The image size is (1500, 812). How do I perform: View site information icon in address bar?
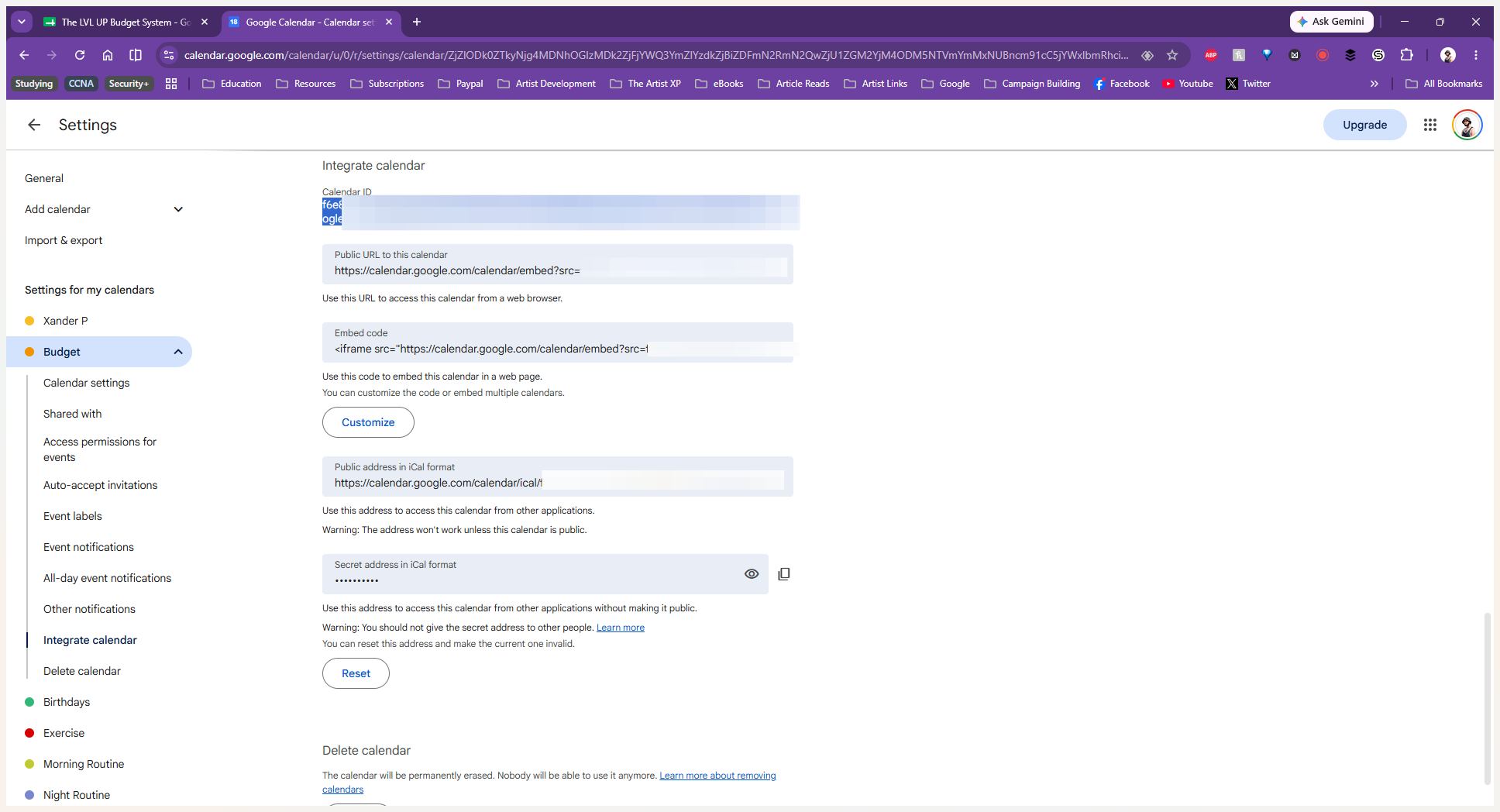[x=169, y=55]
